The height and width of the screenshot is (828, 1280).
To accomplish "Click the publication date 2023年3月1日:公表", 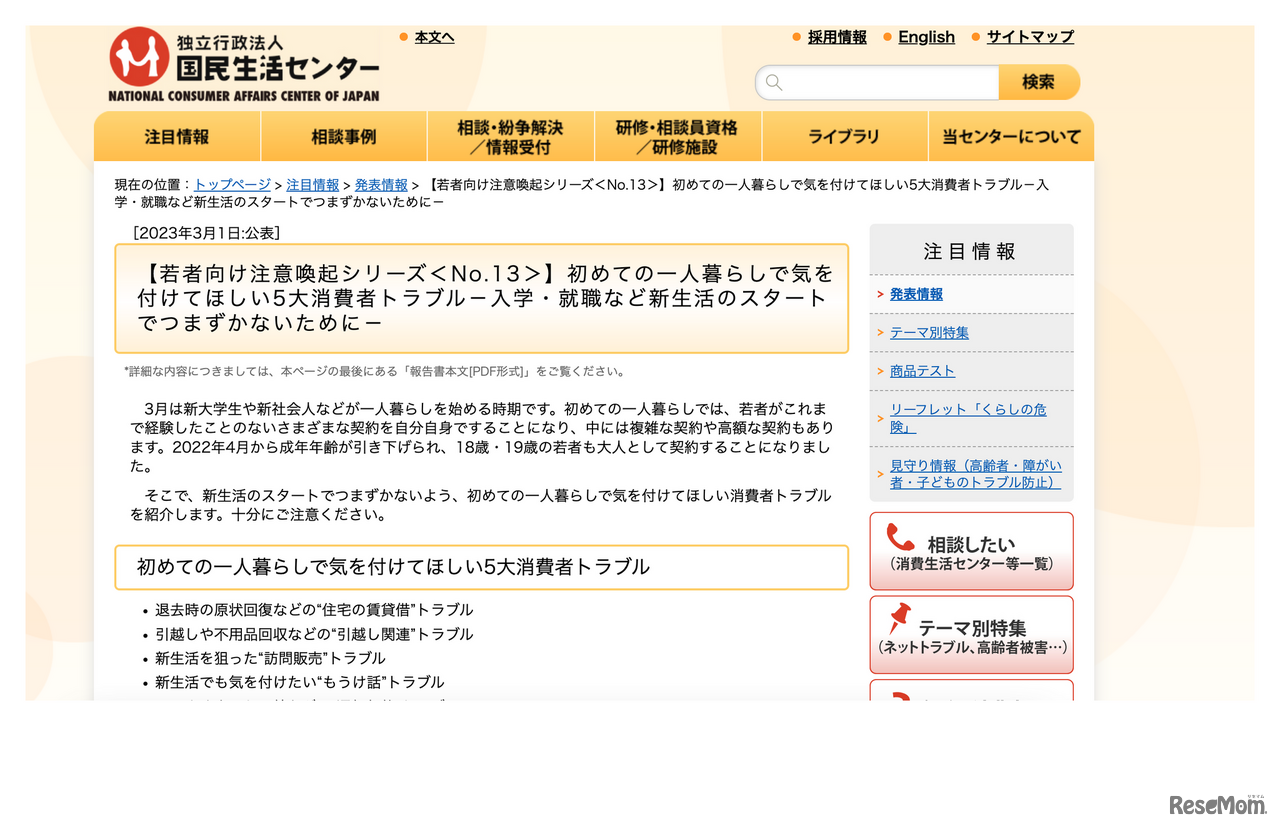I will 206,233.
